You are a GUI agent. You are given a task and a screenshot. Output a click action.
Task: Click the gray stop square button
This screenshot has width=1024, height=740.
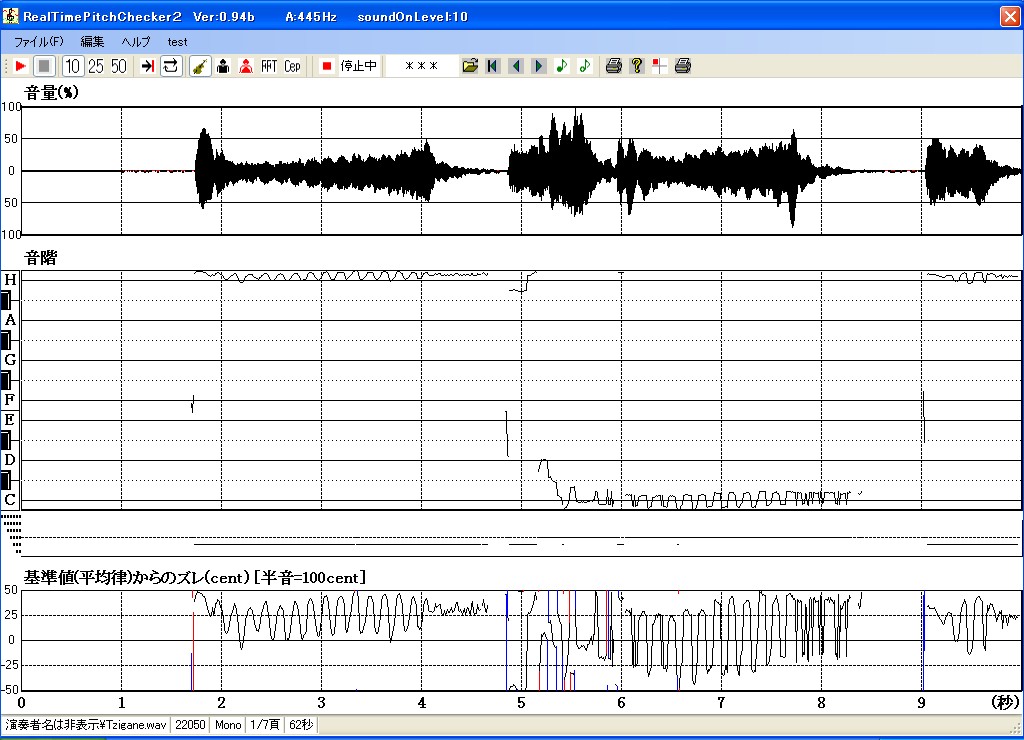coord(44,66)
